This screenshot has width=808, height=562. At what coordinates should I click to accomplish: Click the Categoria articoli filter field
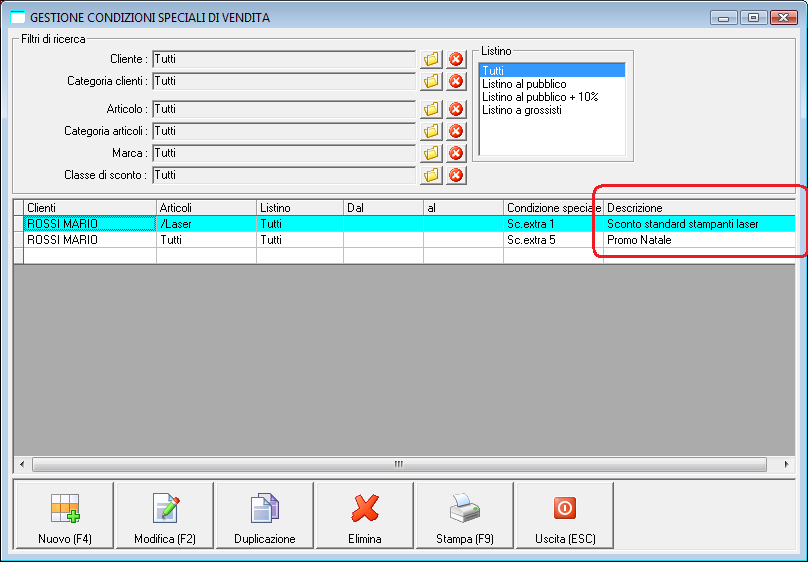click(x=284, y=131)
